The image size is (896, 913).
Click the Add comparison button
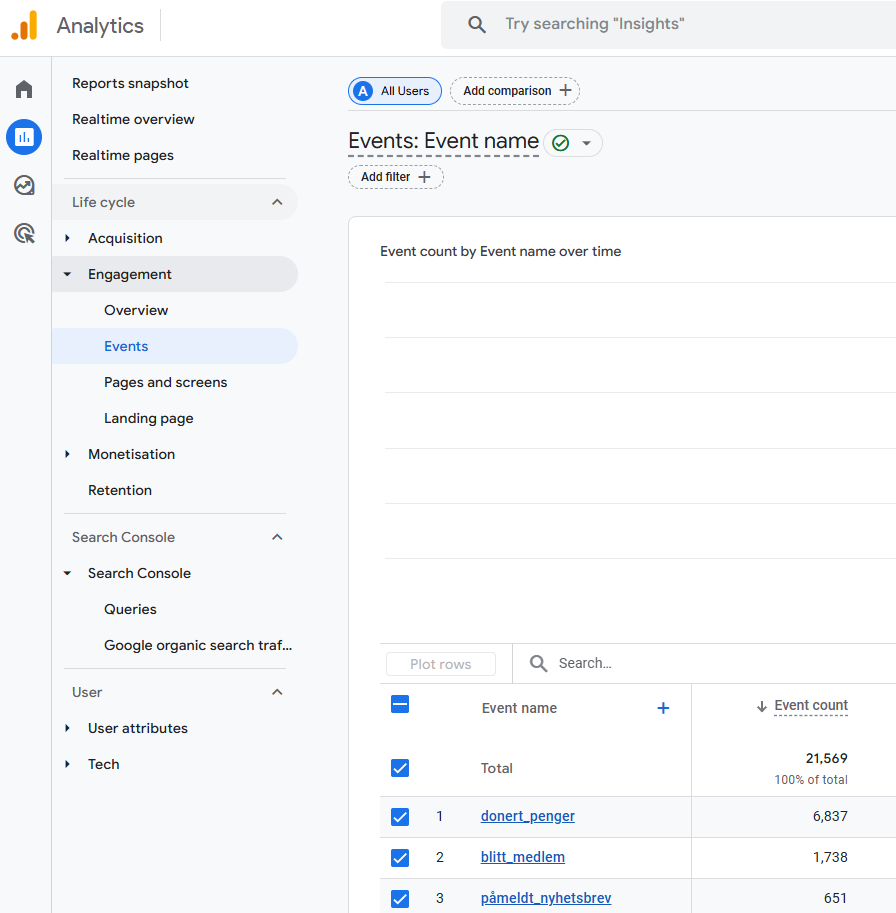point(515,91)
